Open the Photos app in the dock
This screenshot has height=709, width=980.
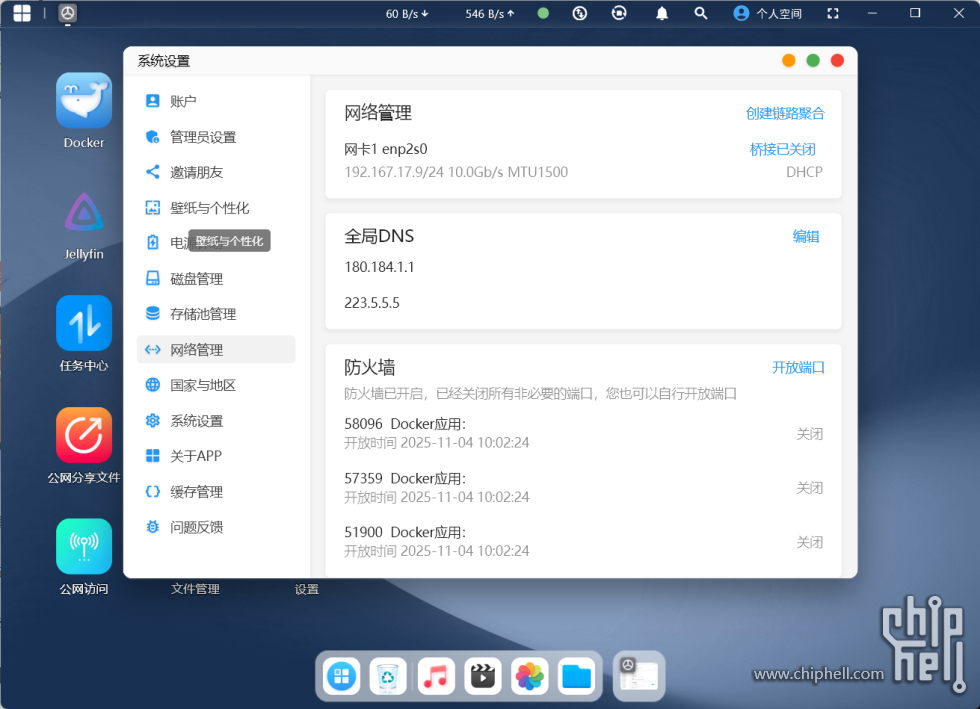coord(529,676)
